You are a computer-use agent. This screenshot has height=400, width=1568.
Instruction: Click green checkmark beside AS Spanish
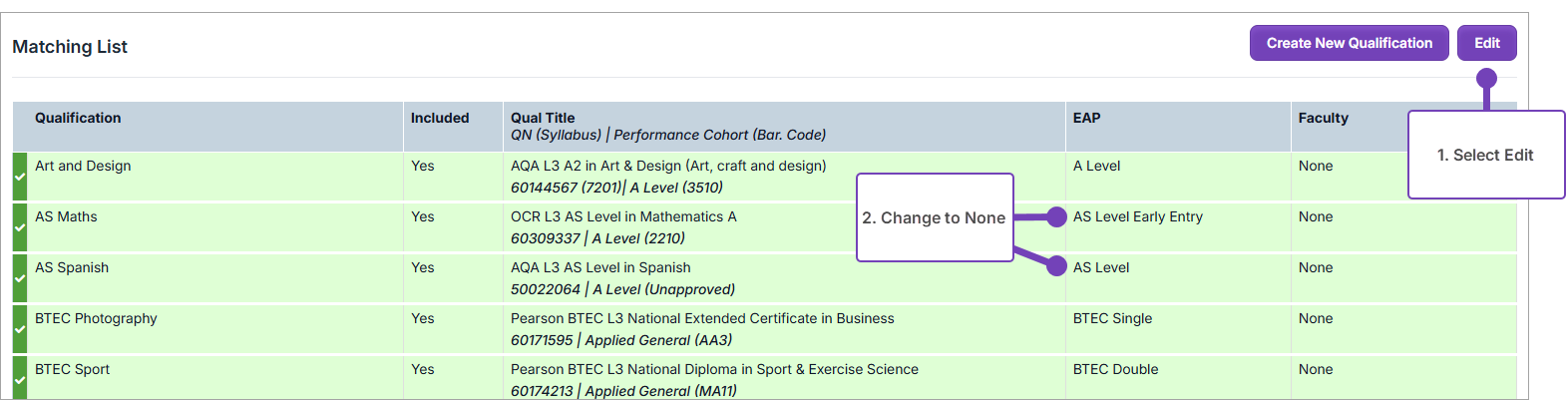tap(20, 278)
